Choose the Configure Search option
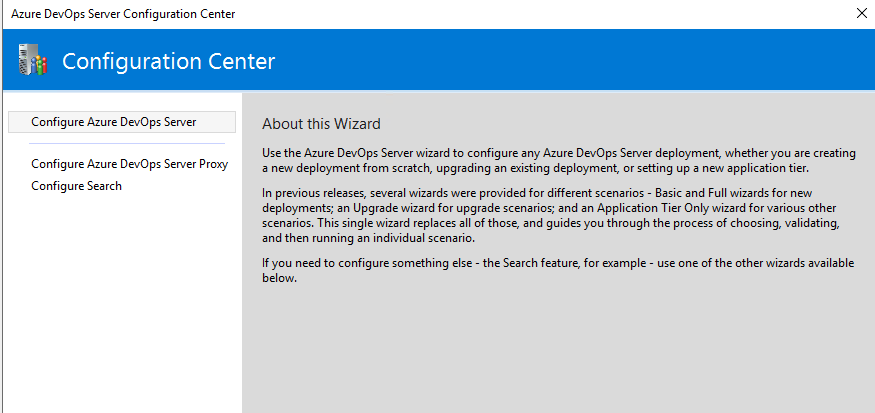 pos(76,186)
